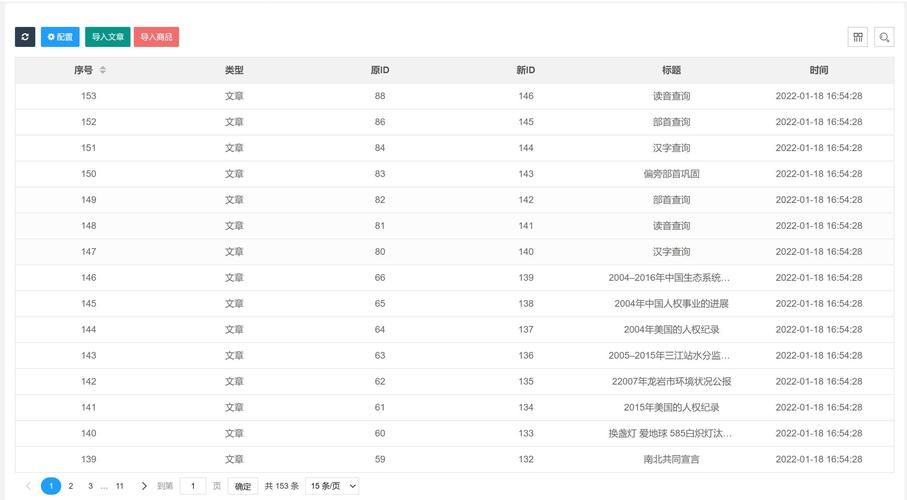This screenshot has height=500, width=907.
Task: Click the page number input field
Action: click(193, 486)
